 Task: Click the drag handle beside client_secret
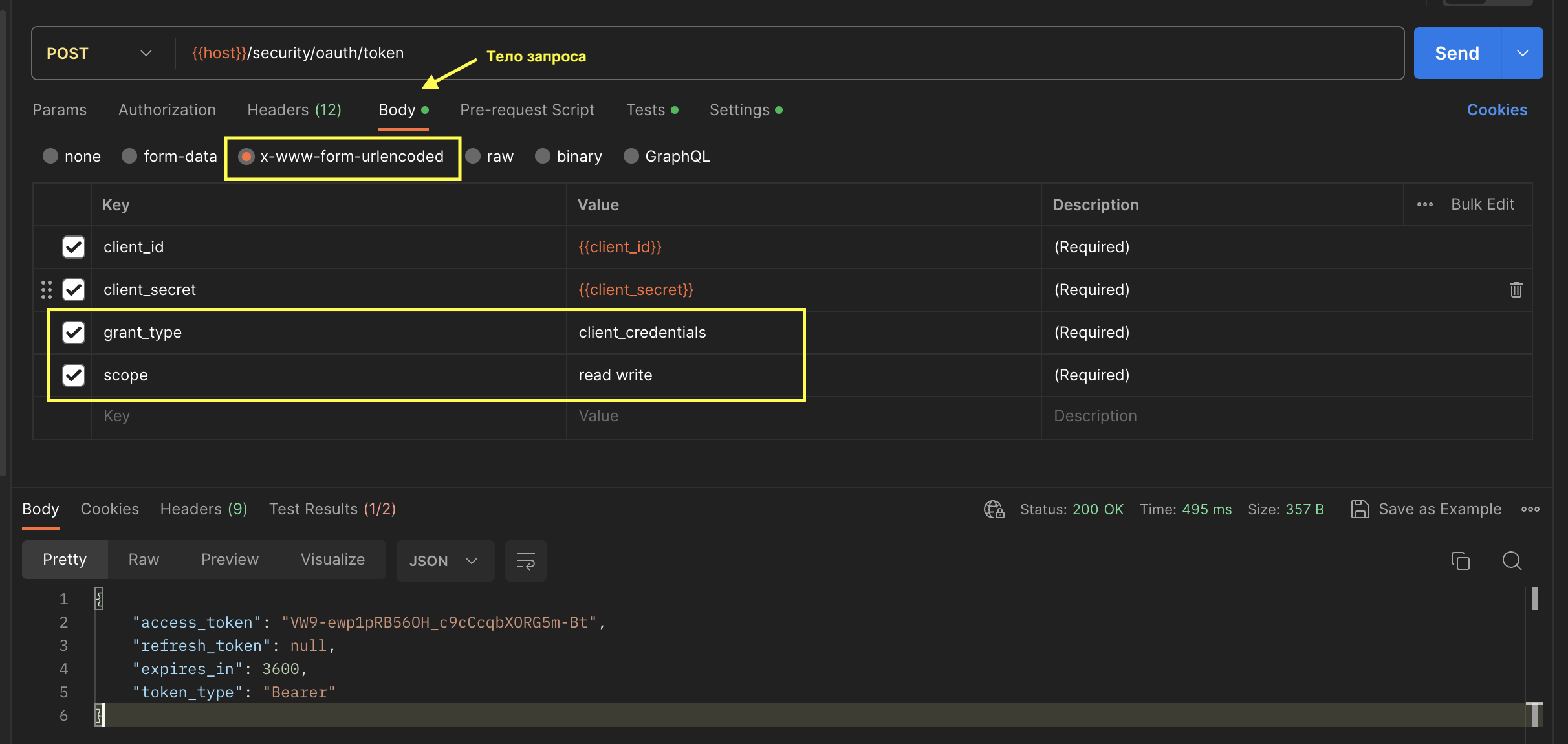click(47, 290)
